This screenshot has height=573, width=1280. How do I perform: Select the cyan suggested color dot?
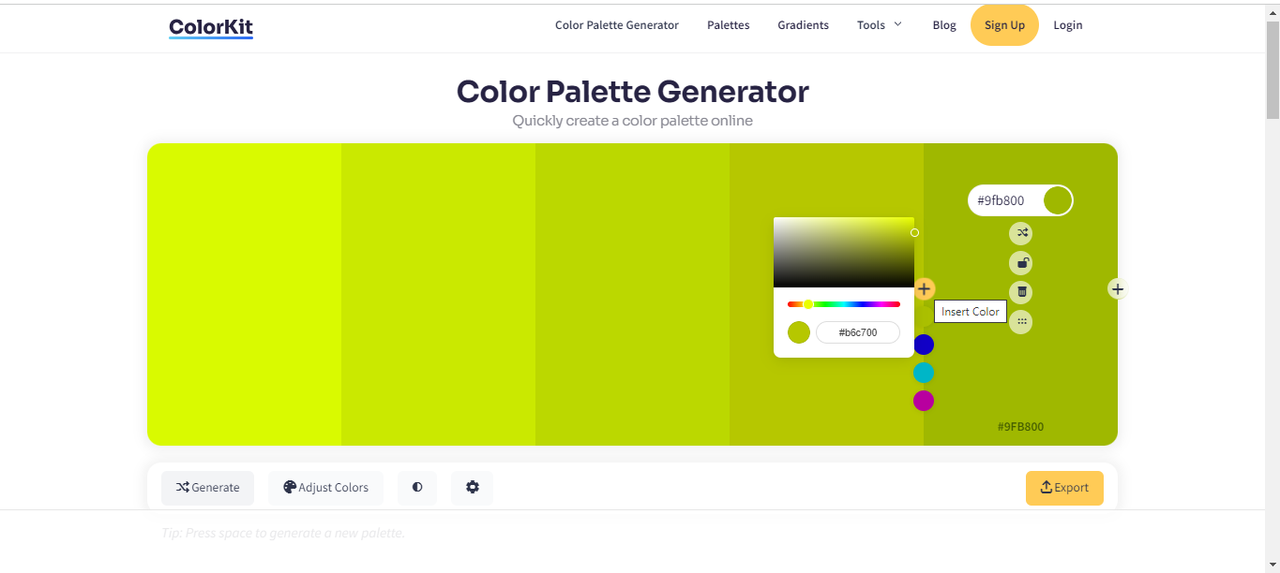(924, 373)
